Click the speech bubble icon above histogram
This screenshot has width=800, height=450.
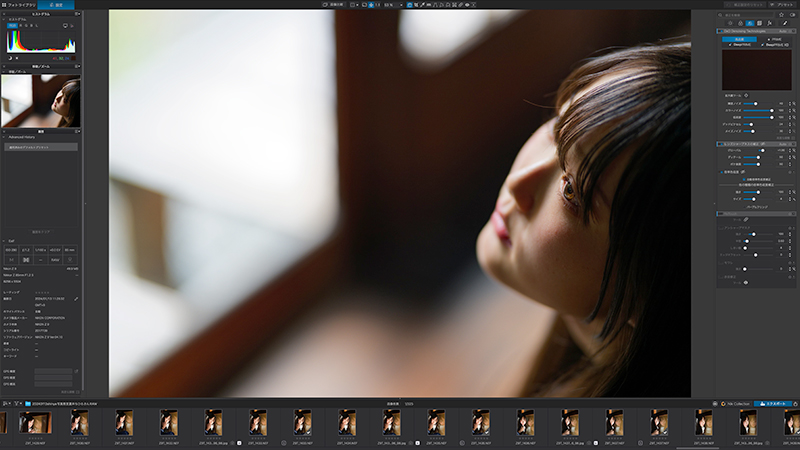tap(65, 26)
